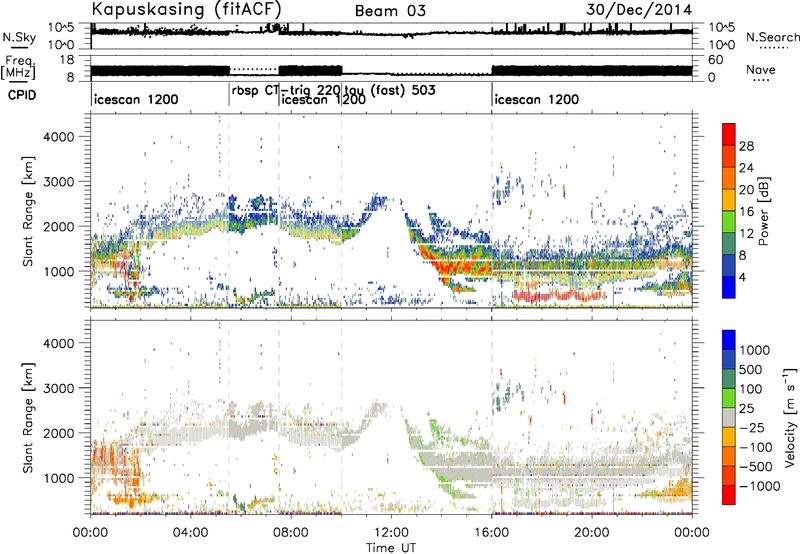Click the '2000' tick of the velocity panel

click(x=58, y=433)
